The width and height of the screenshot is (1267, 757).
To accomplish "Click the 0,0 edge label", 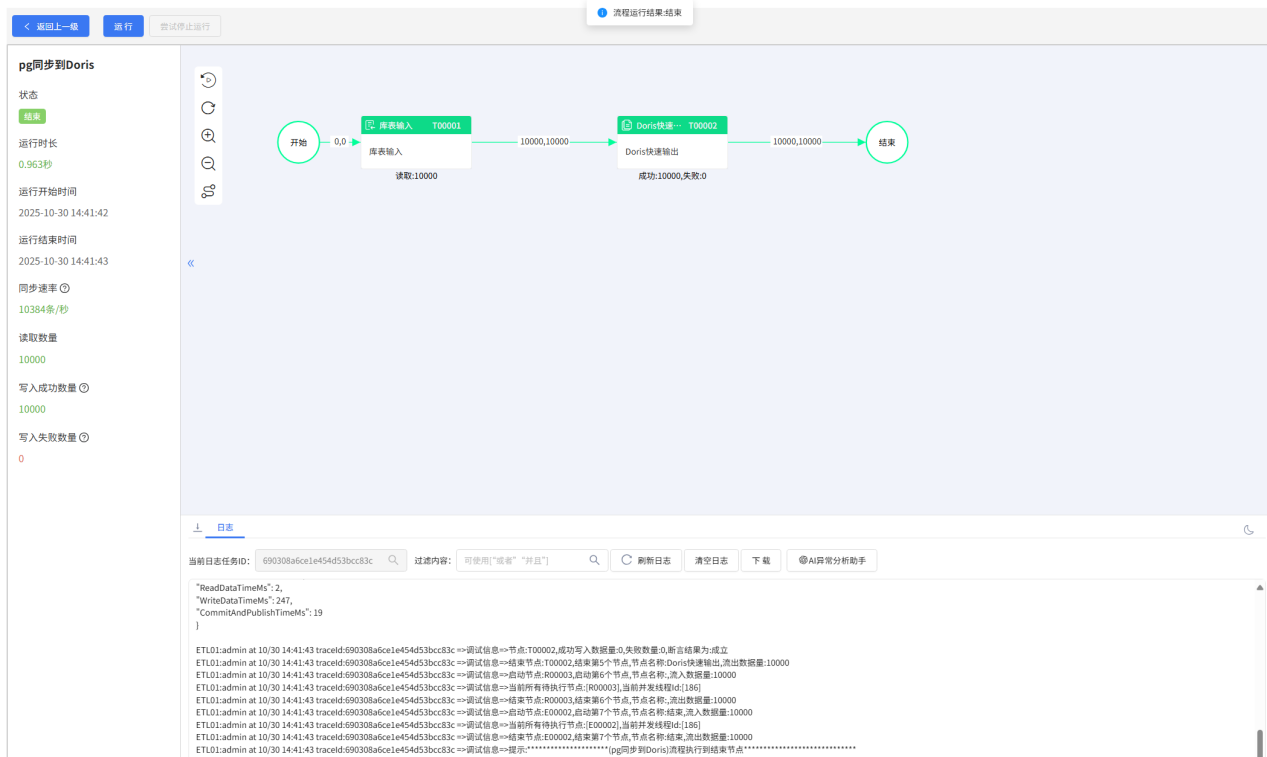I will tap(340, 142).
